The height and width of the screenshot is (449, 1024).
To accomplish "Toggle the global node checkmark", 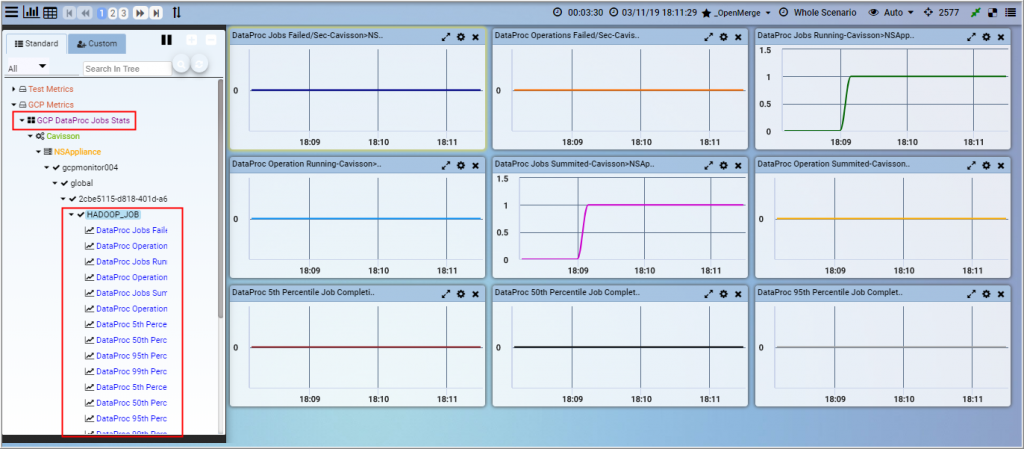I will (65, 183).
